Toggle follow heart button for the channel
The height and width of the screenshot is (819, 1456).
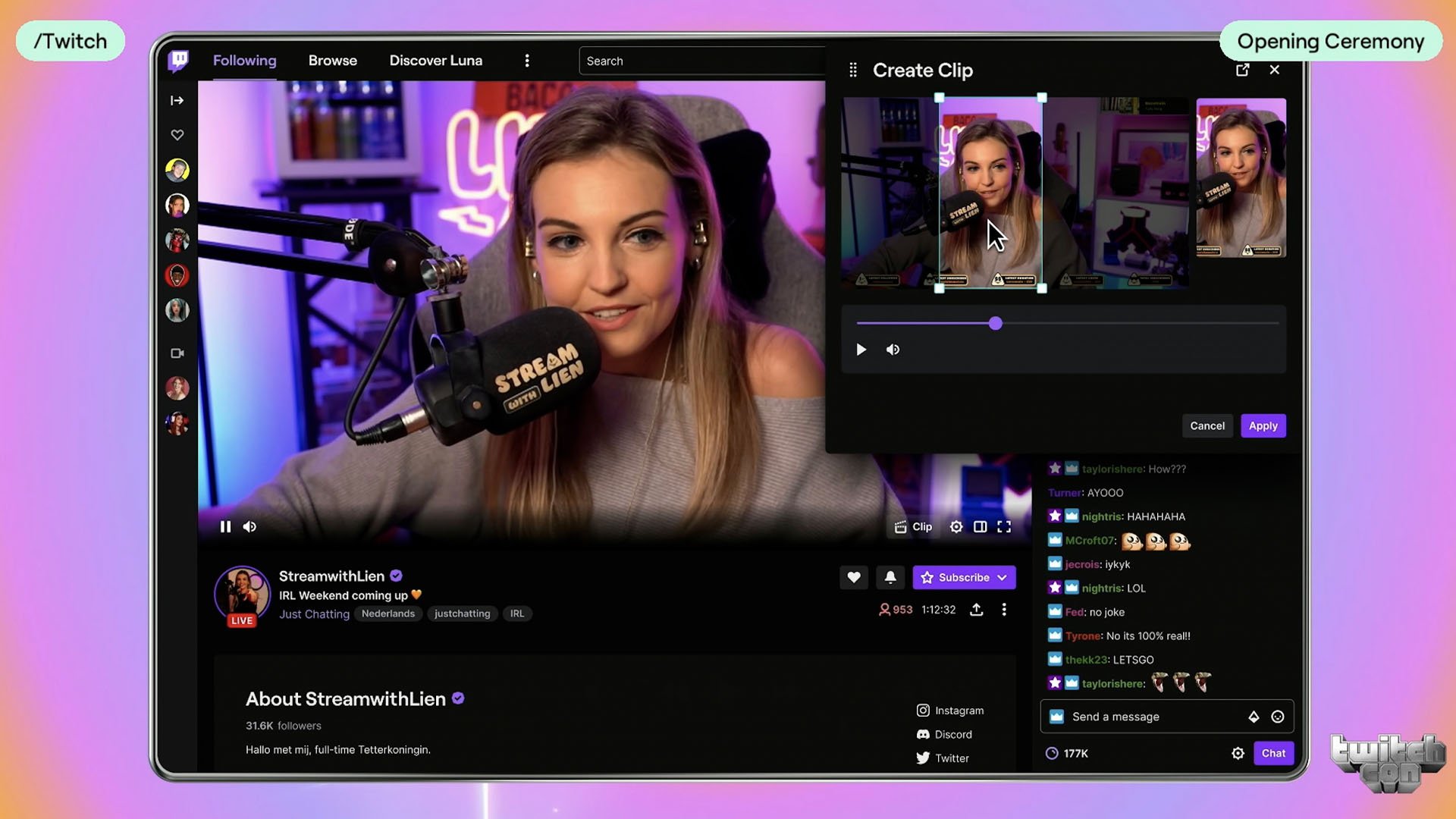[x=854, y=578]
